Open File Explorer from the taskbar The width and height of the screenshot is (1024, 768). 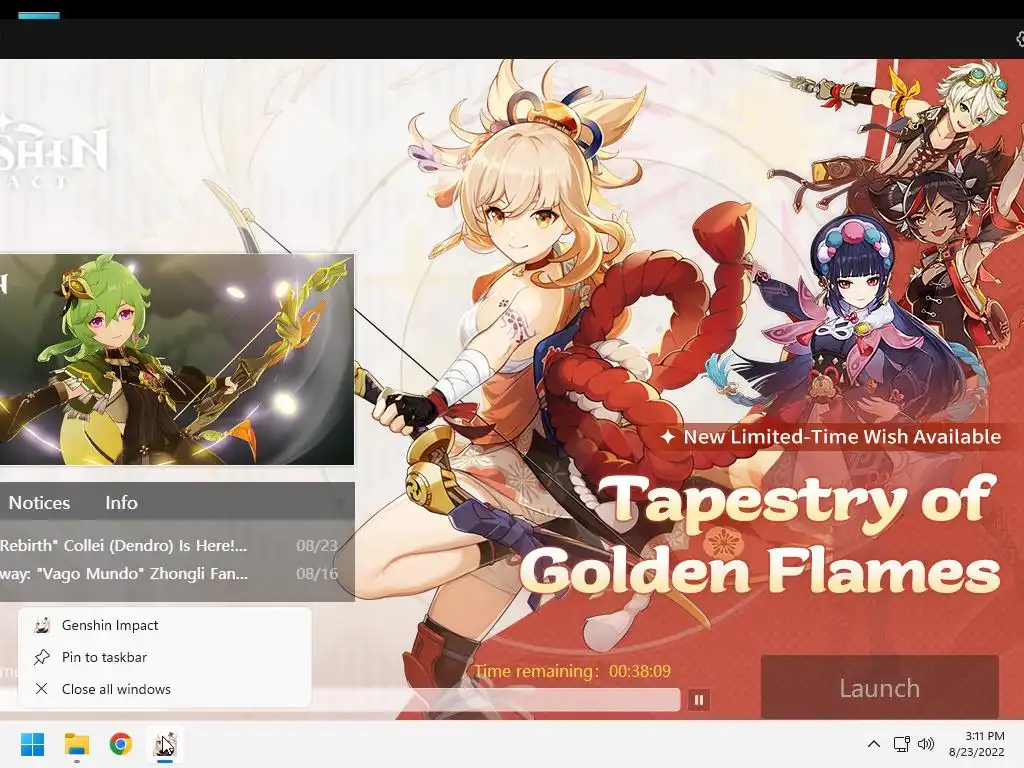(x=76, y=744)
